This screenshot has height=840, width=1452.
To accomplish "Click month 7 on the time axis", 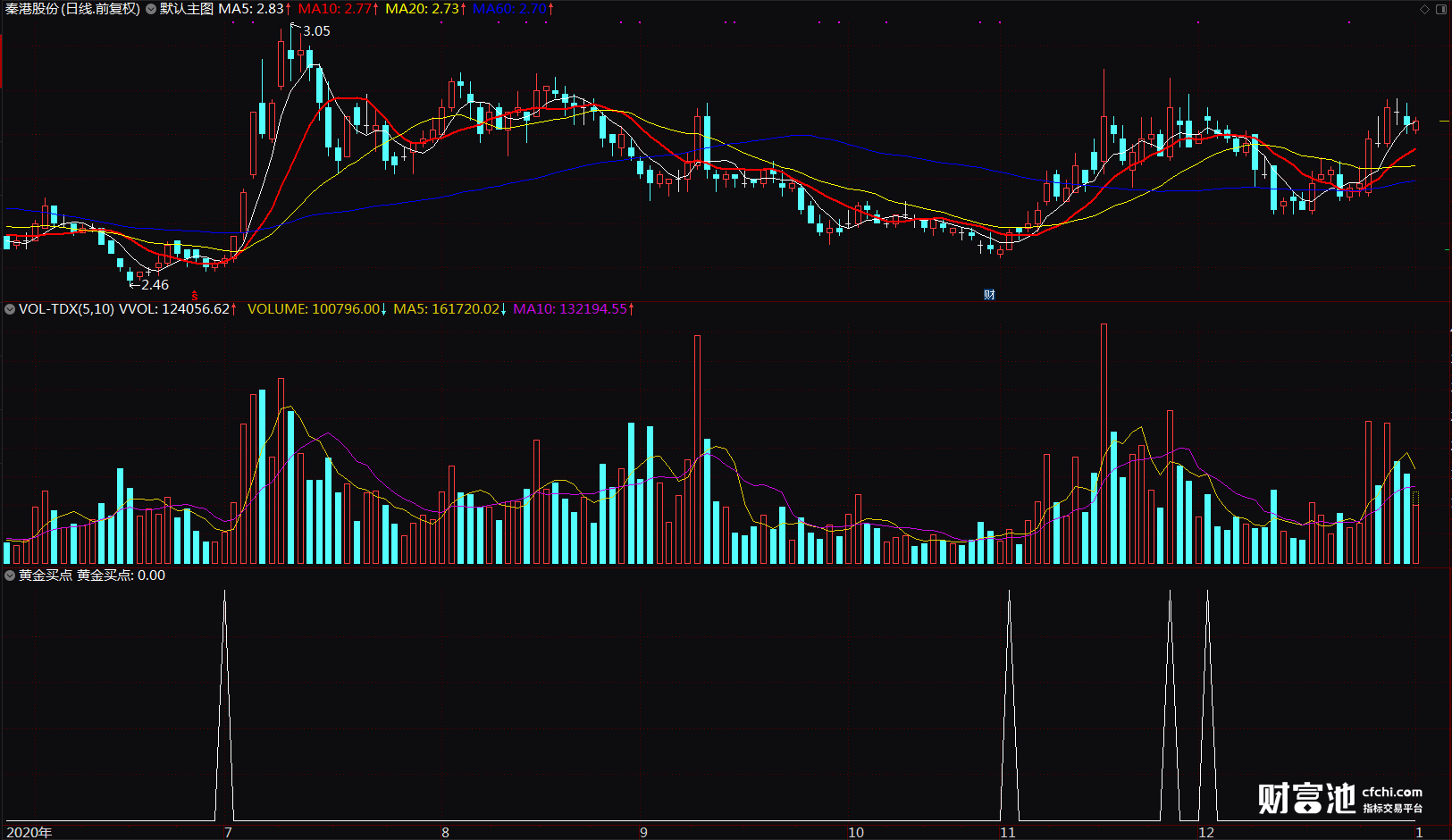I will point(228,832).
